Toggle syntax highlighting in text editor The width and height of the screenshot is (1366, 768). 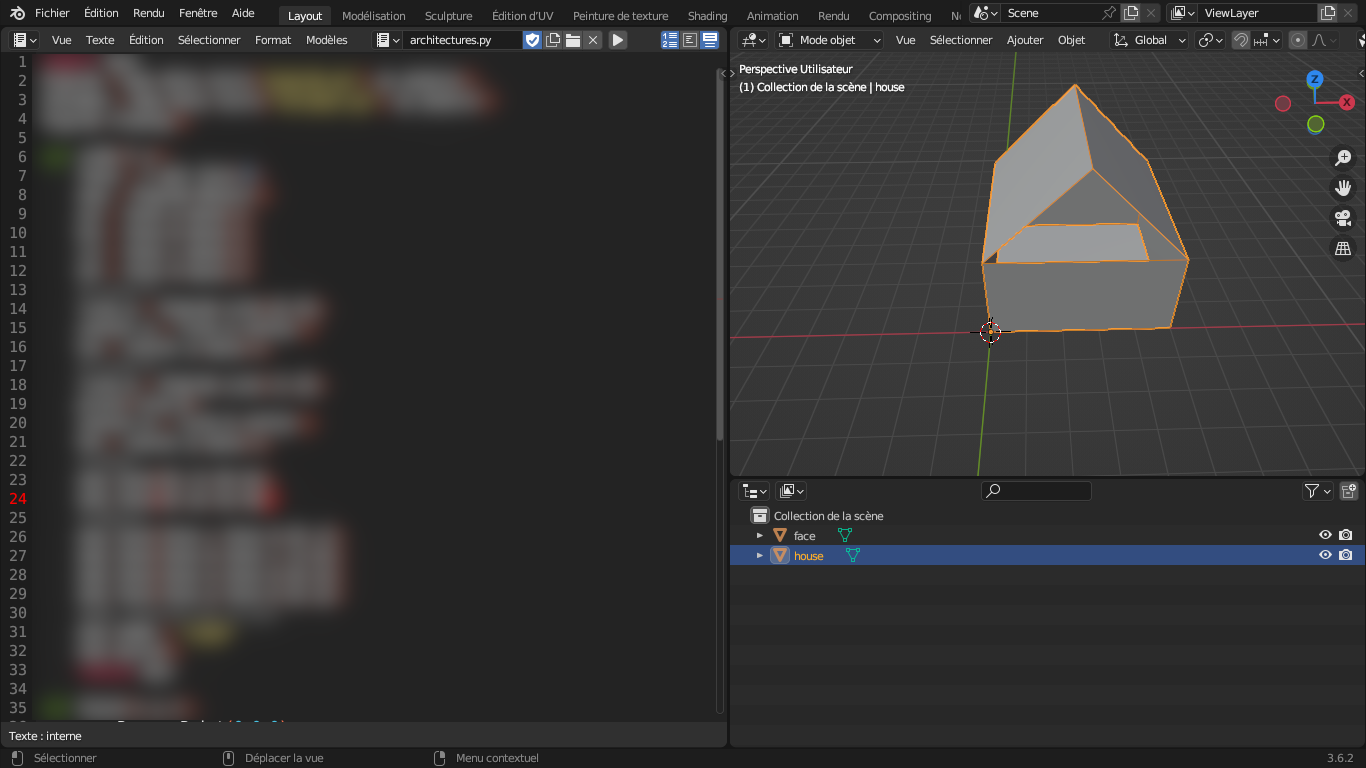710,40
